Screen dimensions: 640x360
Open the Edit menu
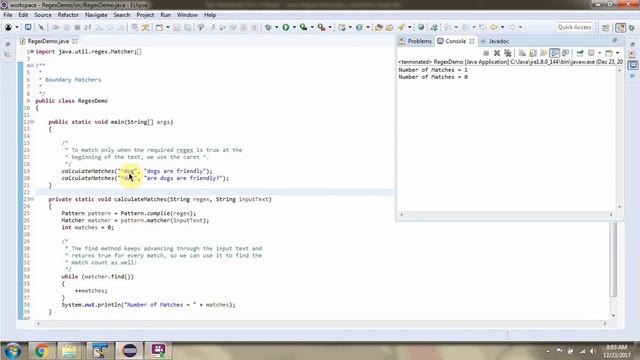coord(23,15)
